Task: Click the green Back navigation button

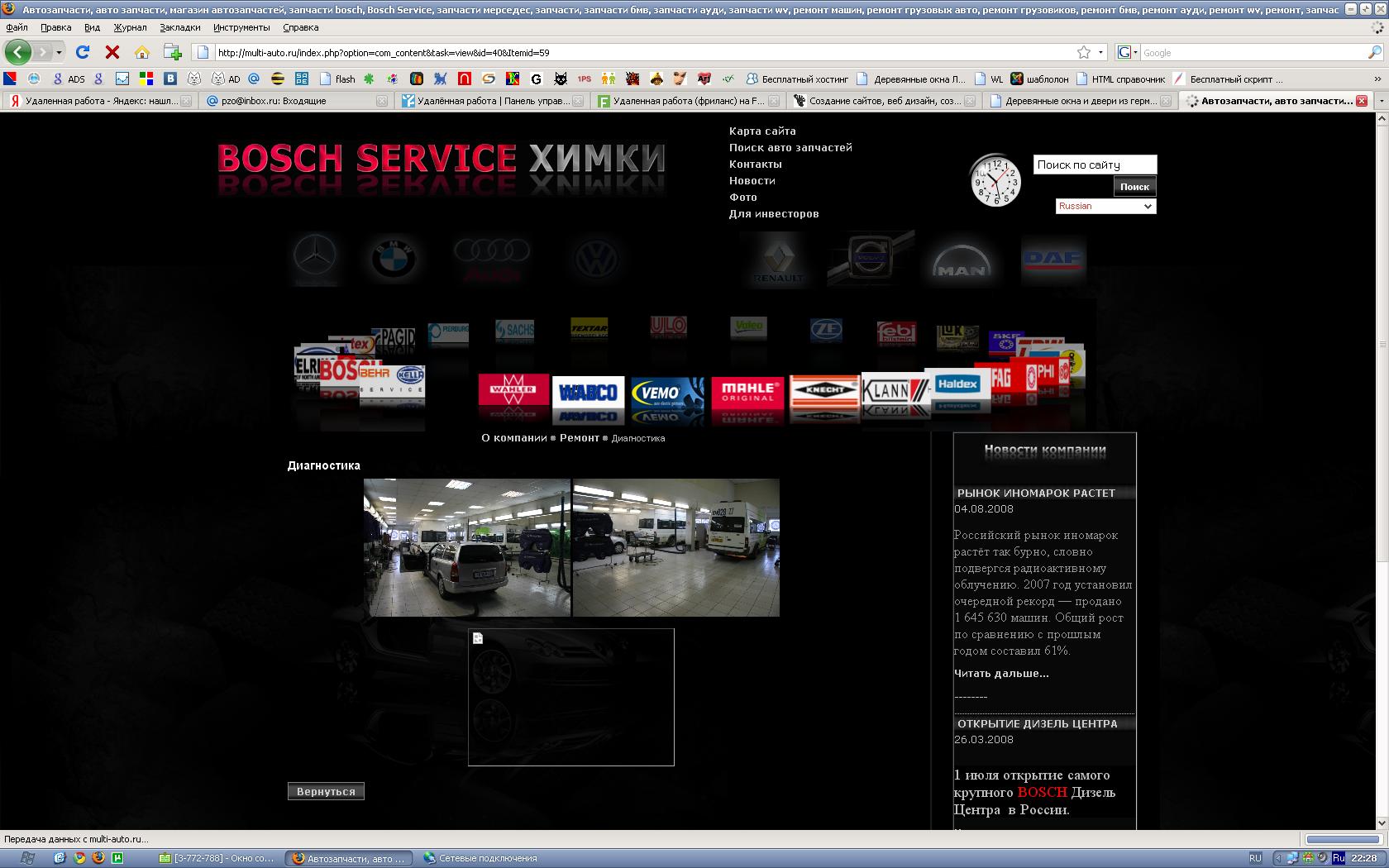Action: (x=18, y=52)
